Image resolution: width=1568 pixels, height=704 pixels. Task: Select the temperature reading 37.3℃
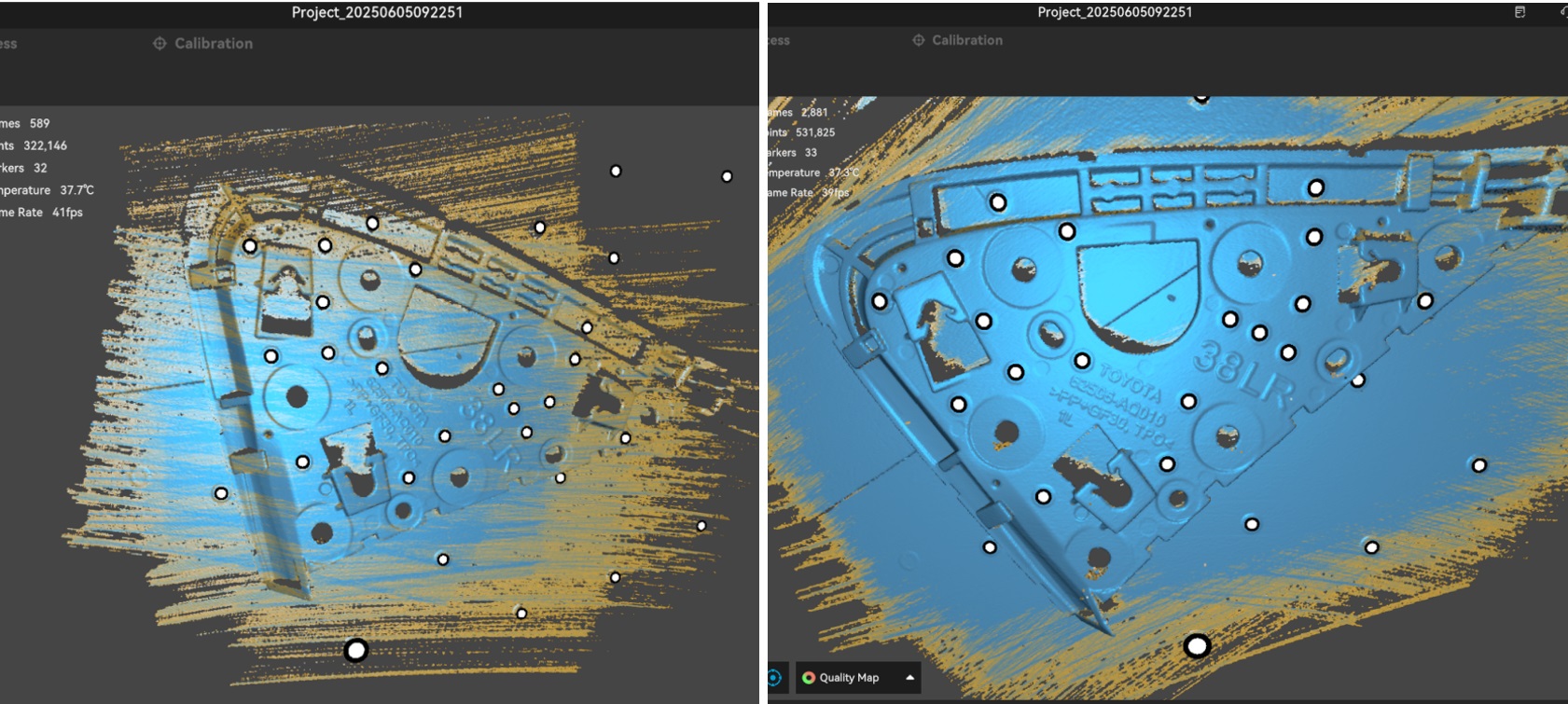pyautogui.click(x=844, y=173)
